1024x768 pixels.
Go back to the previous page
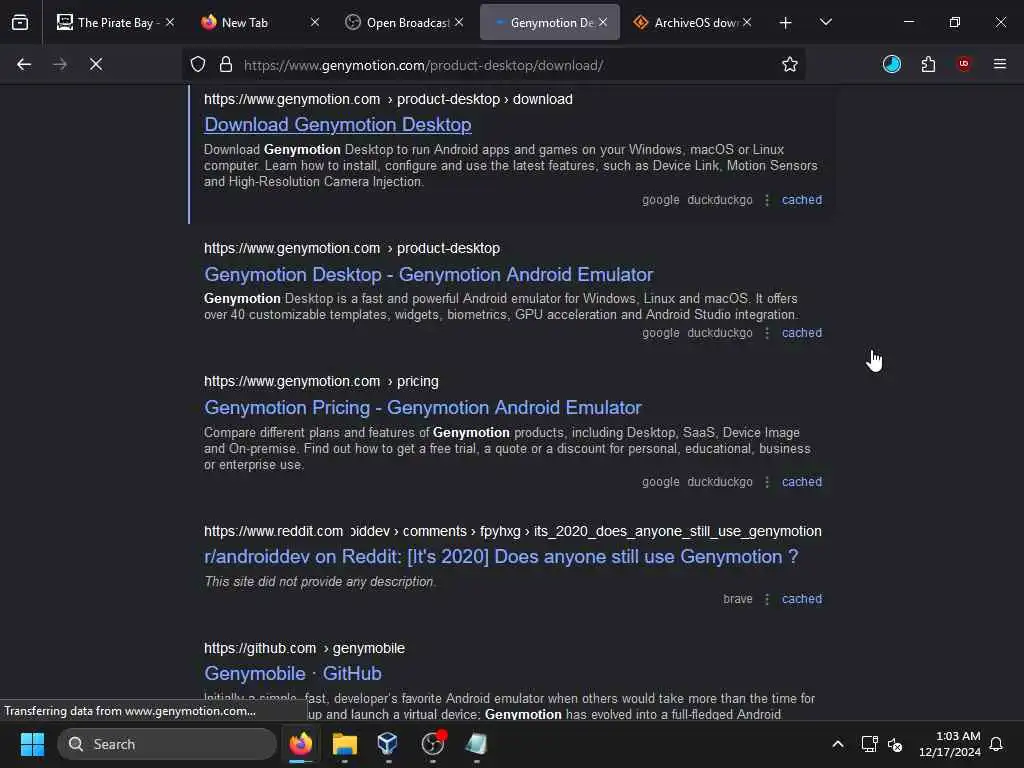click(24, 64)
